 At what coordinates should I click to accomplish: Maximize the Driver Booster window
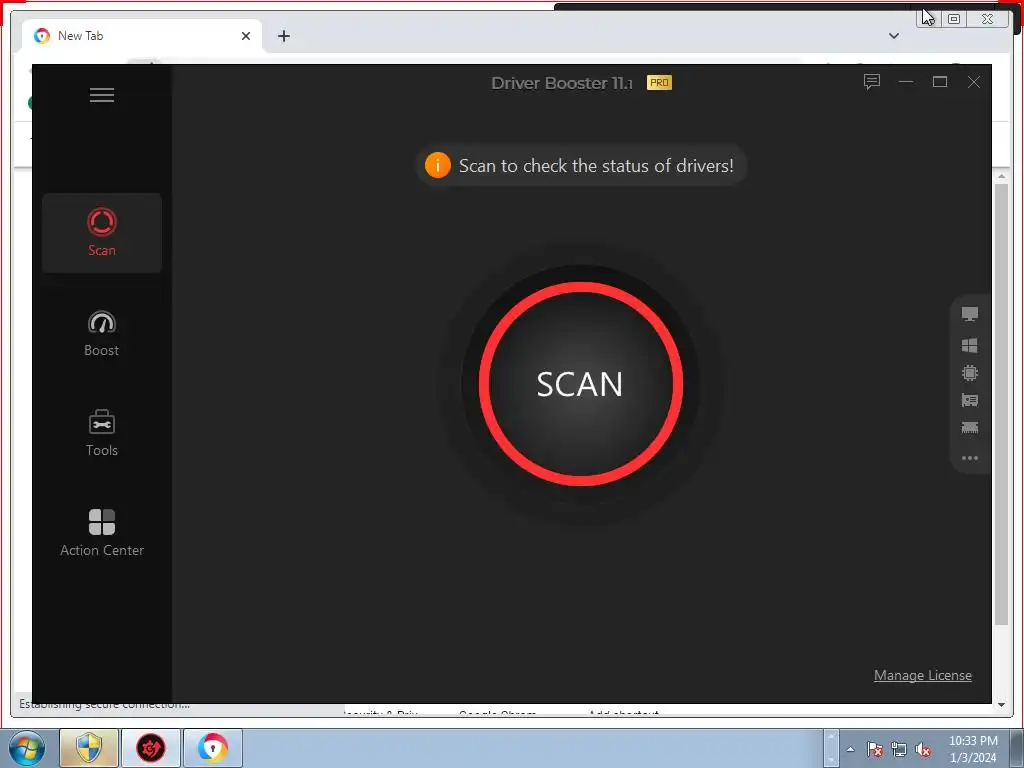point(940,82)
